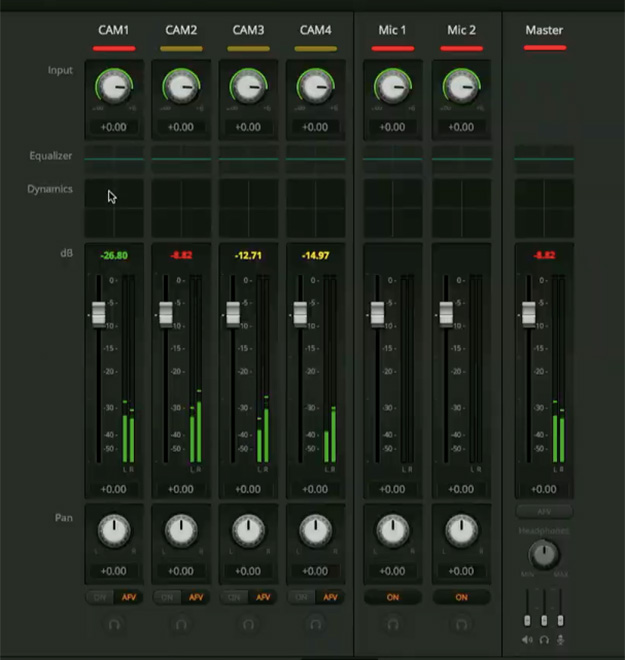Image resolution: width=625 pixels, height=660 pixels.
Task: Click the Mic 1 input gain knob
Action: pos(393,87)
